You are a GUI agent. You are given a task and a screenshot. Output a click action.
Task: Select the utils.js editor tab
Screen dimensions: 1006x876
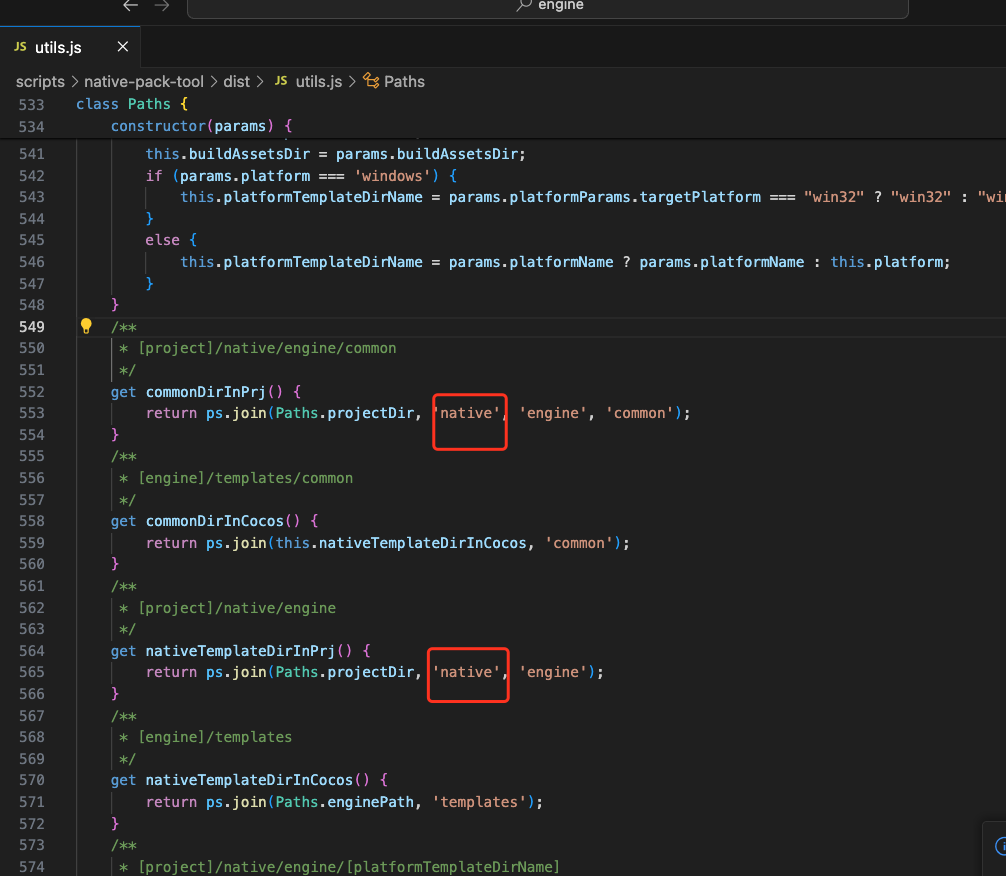pyautogui.click(x=70, y=47)
